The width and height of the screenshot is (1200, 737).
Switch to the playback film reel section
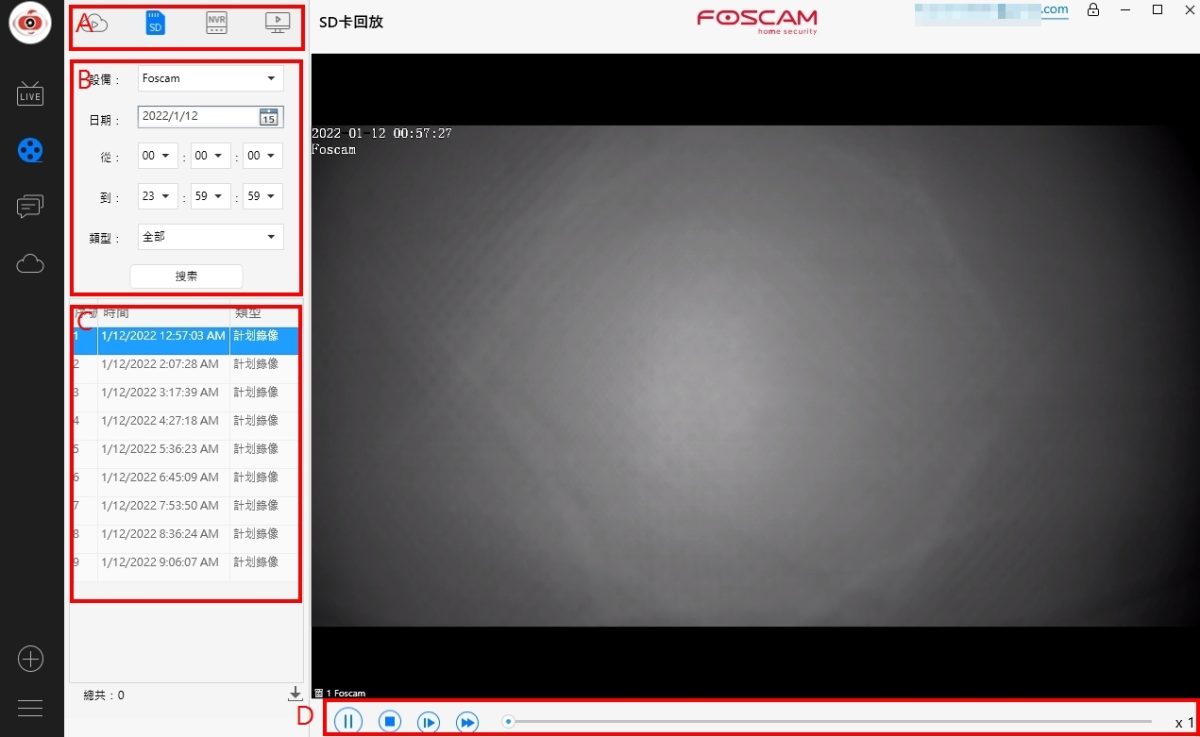pyautogui.click(x=30, y=149)
